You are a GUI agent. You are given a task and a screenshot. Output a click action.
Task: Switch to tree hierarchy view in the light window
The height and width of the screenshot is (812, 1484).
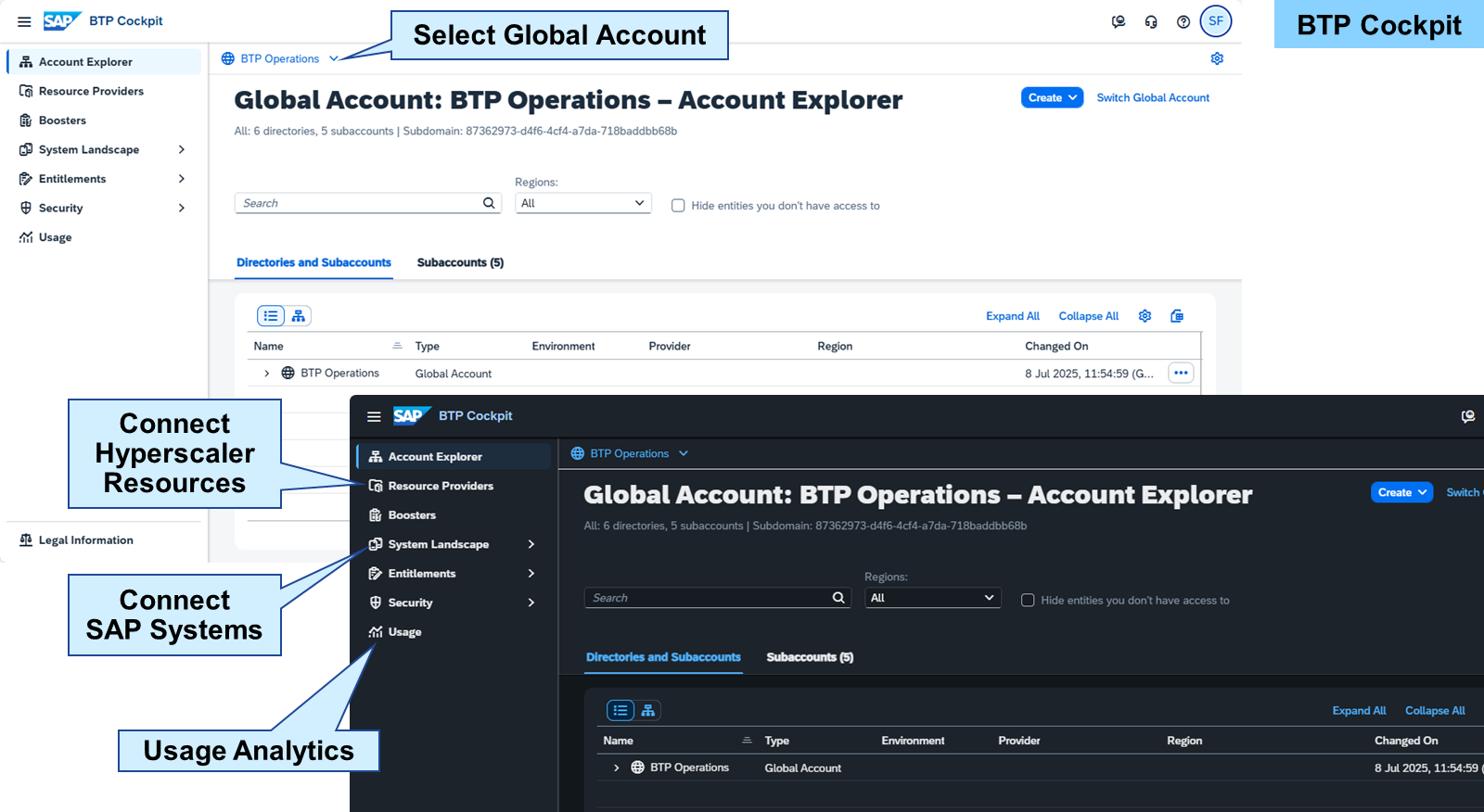[x=299, y=316]
